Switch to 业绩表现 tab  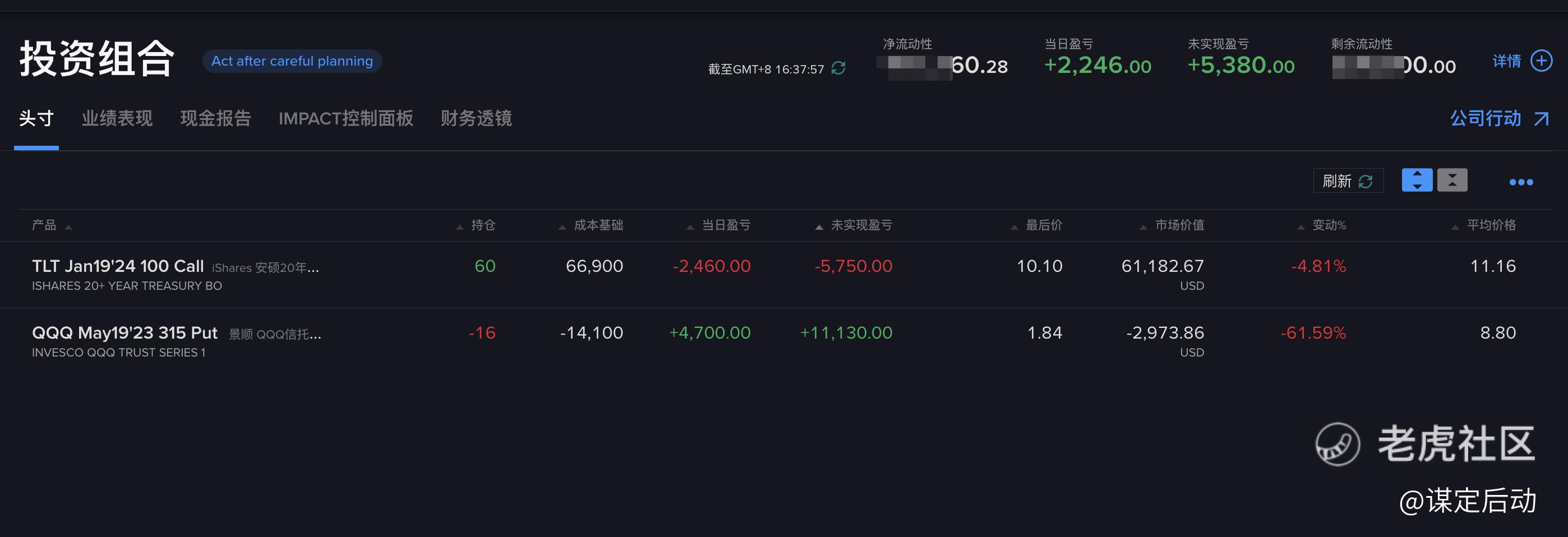coord(117,118)
